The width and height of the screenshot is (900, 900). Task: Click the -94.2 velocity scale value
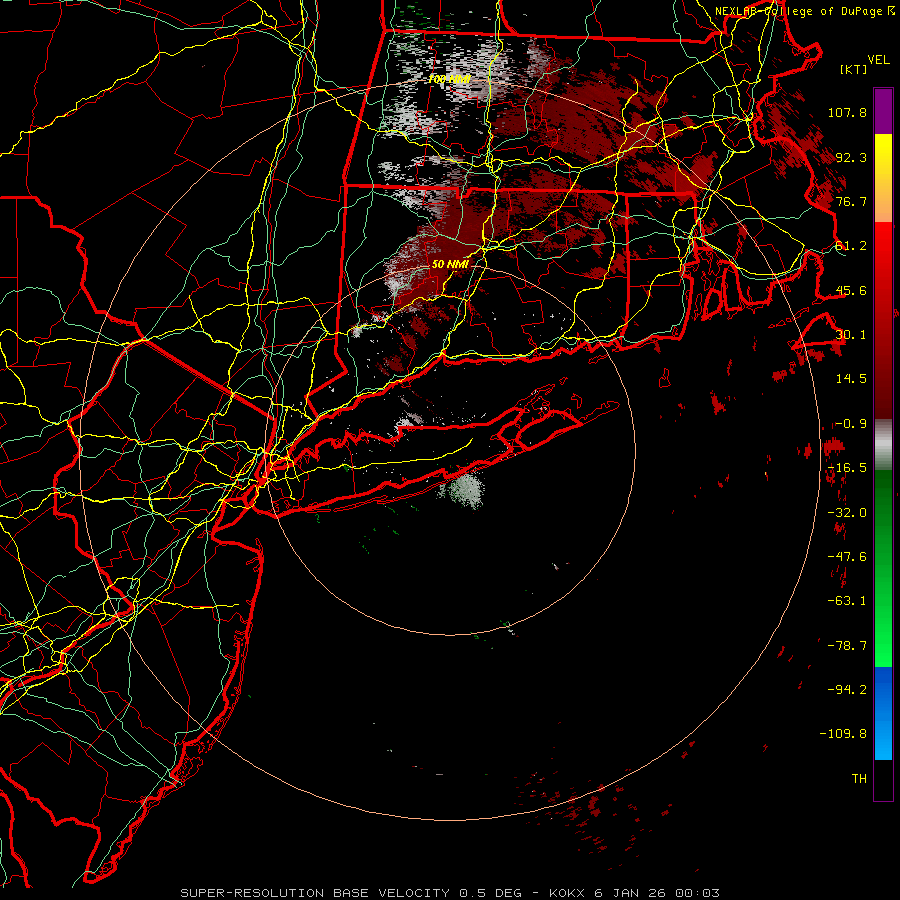pos(847,690)
